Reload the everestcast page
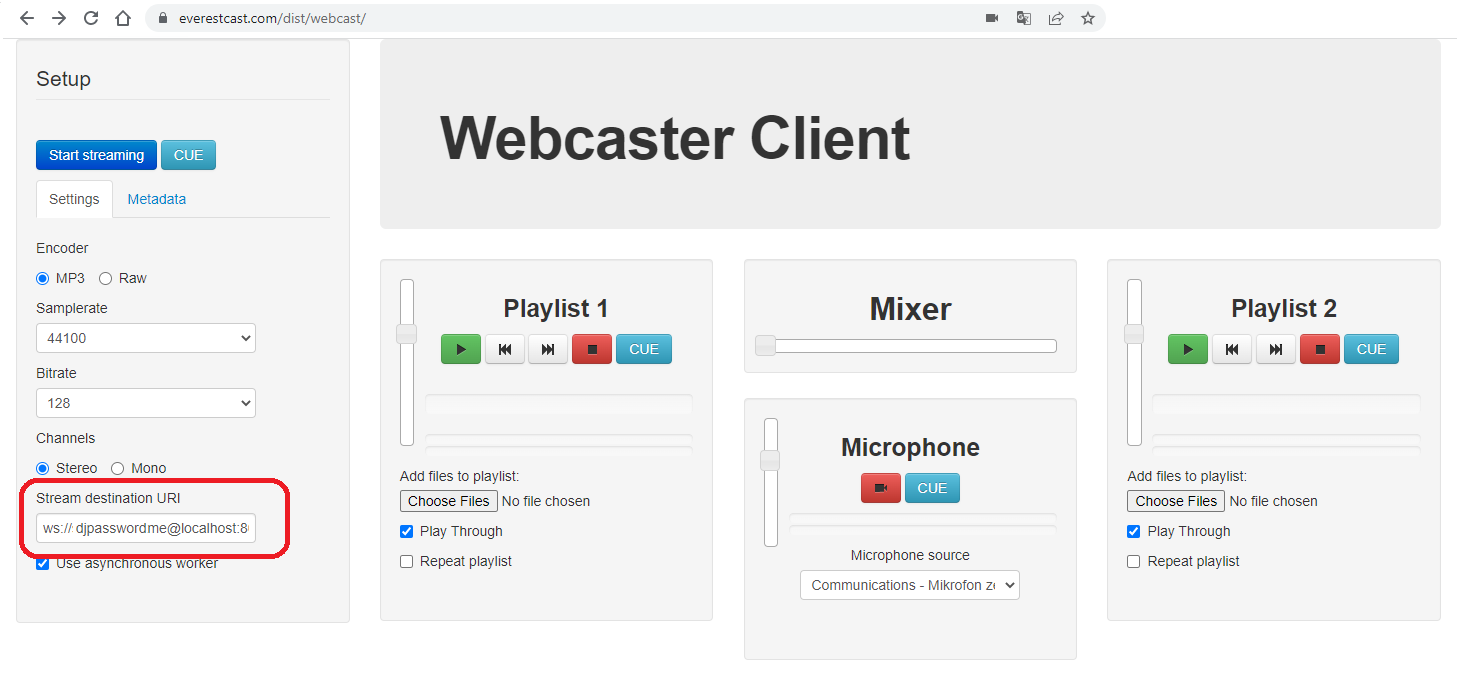 pyautogui.click(x=91, y=18)
